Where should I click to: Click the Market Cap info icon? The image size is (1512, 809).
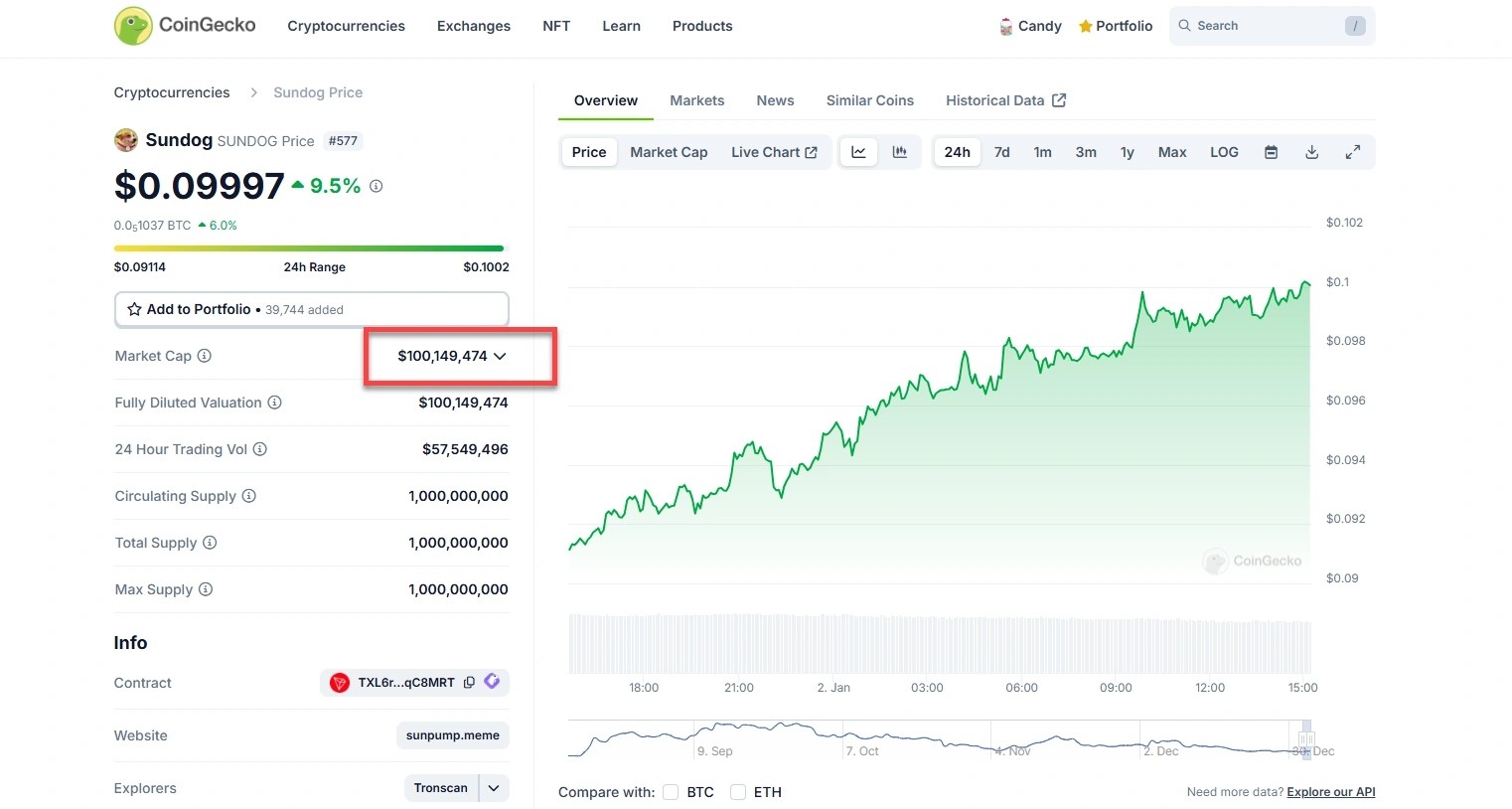pos(205,356)
